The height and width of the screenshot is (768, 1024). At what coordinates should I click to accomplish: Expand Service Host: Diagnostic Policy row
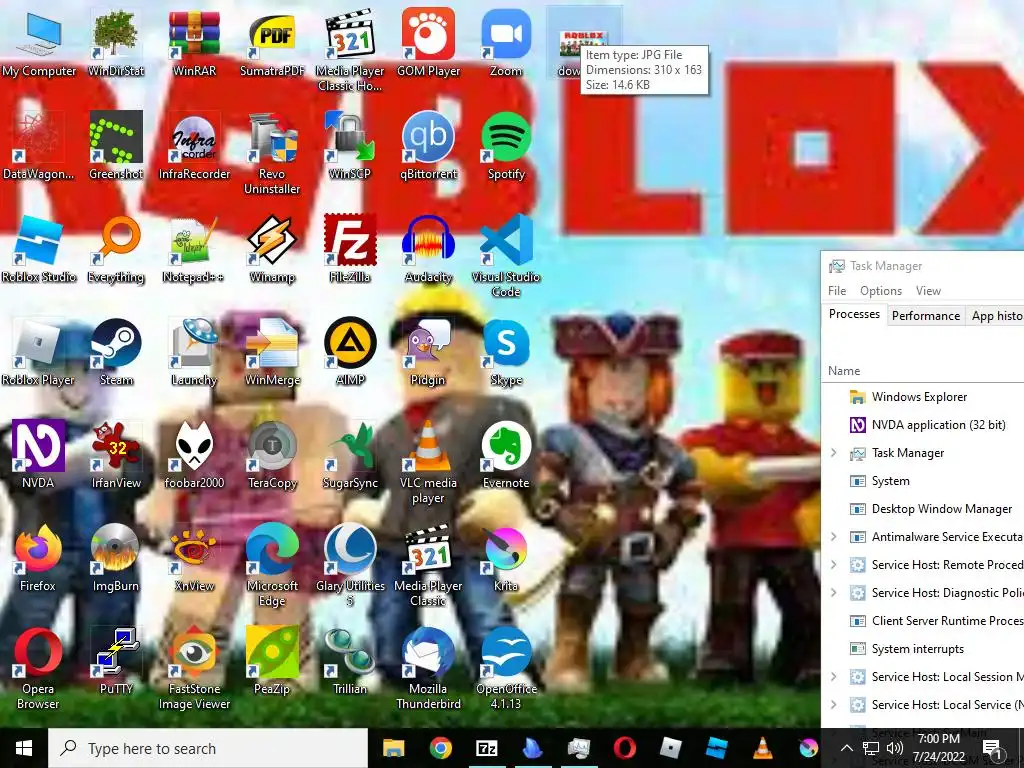point(833,593)
